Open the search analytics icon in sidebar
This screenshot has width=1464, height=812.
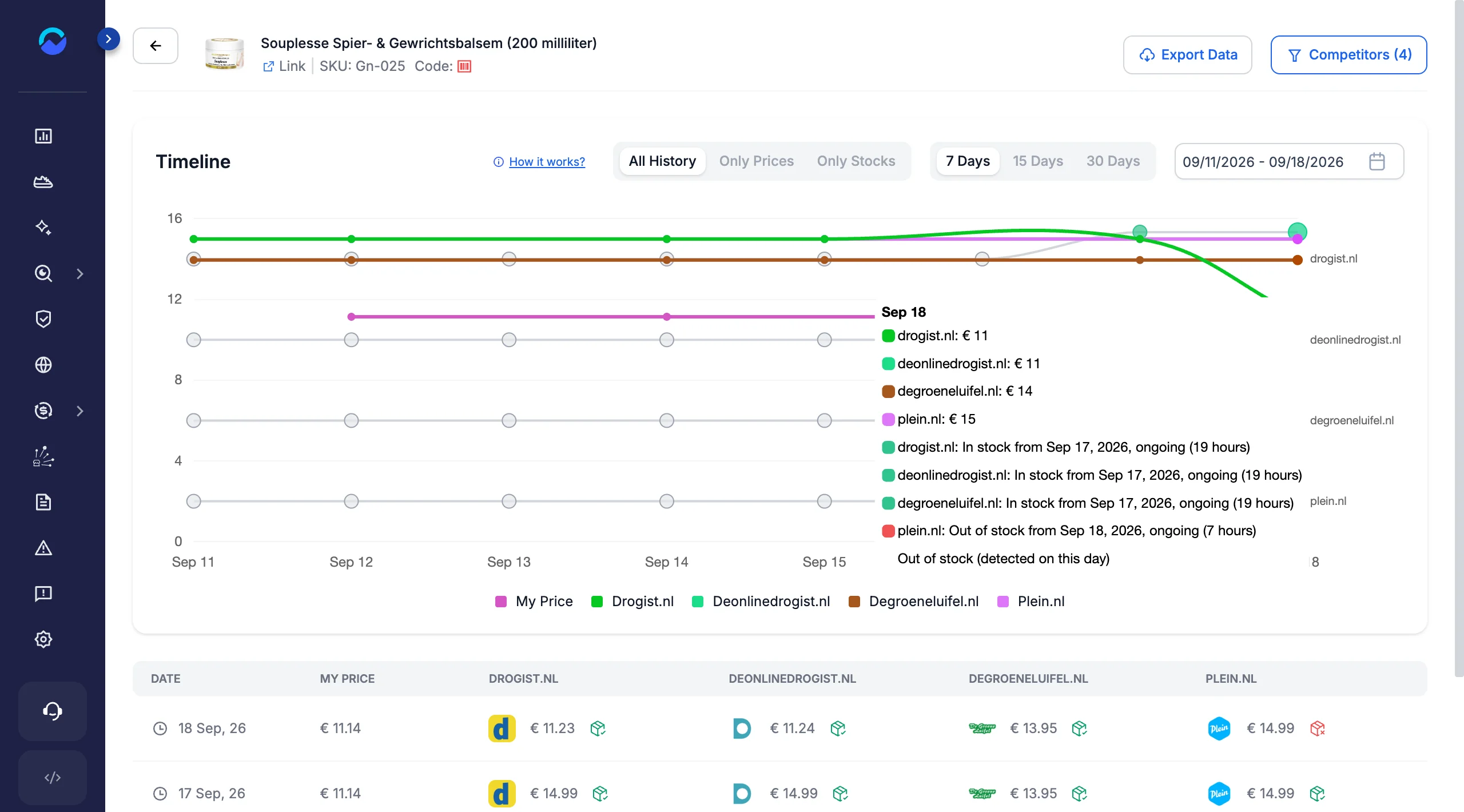43,273
